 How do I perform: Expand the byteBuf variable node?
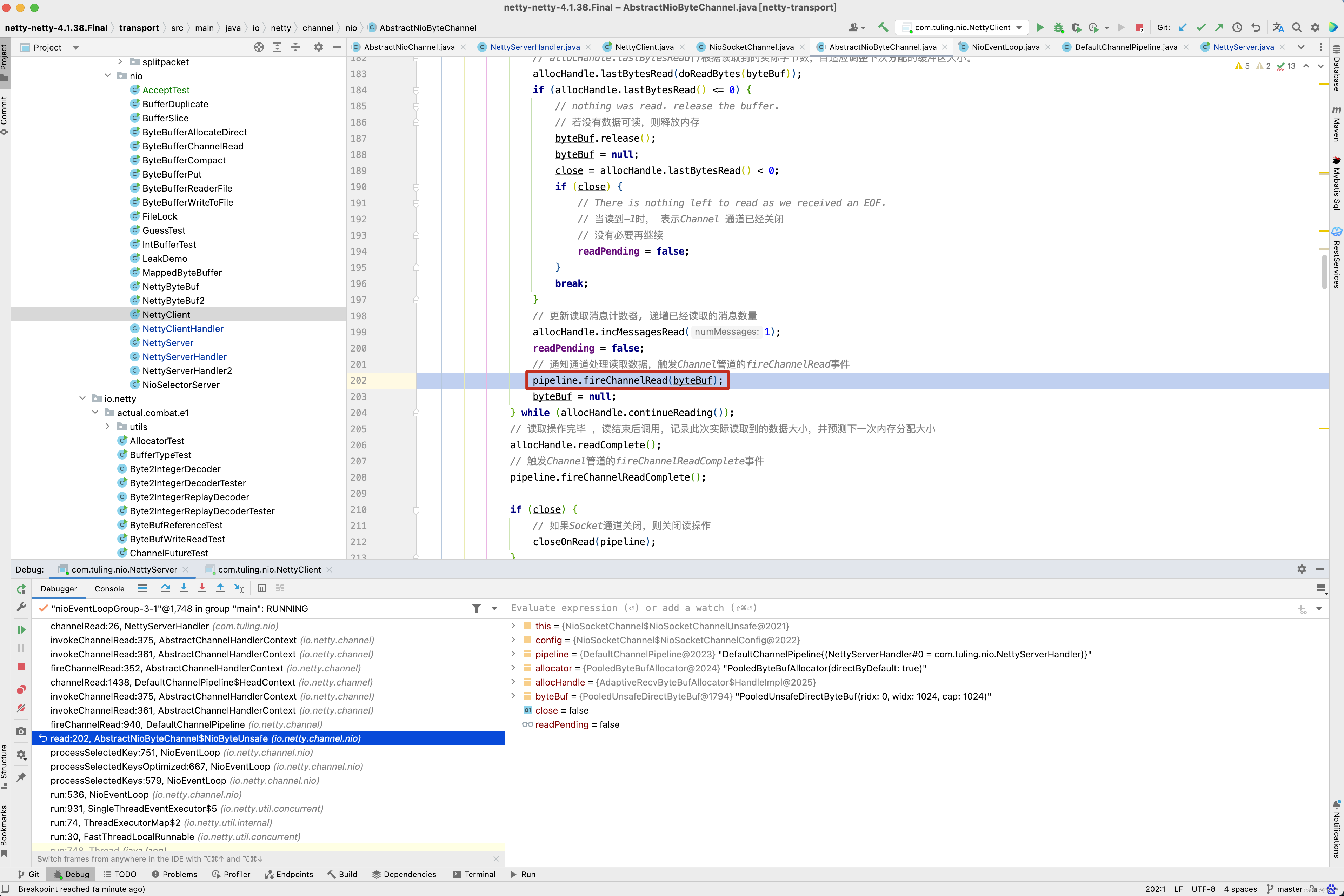click(x=513, y=696)
